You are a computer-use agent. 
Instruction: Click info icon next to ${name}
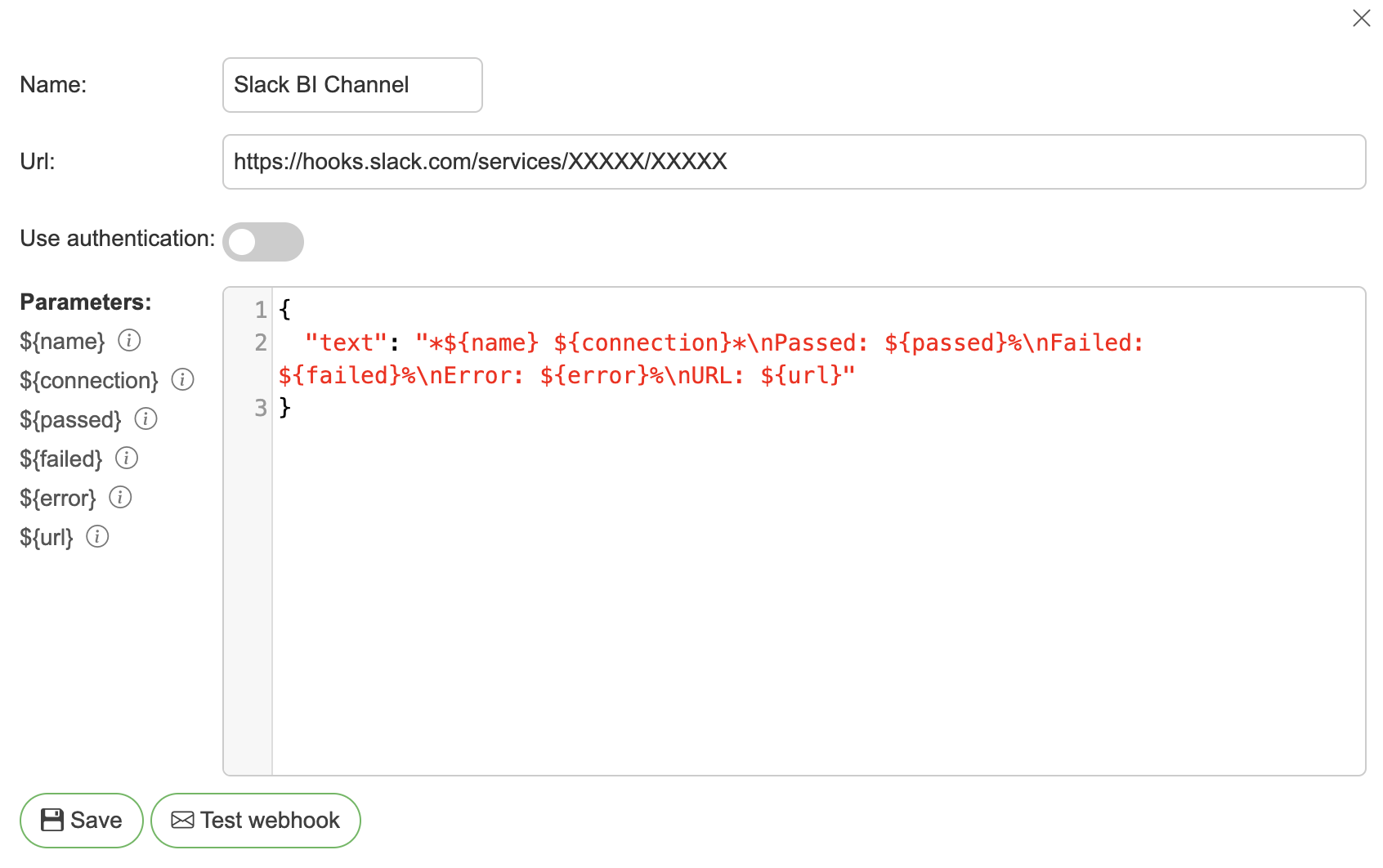(129, 340)
